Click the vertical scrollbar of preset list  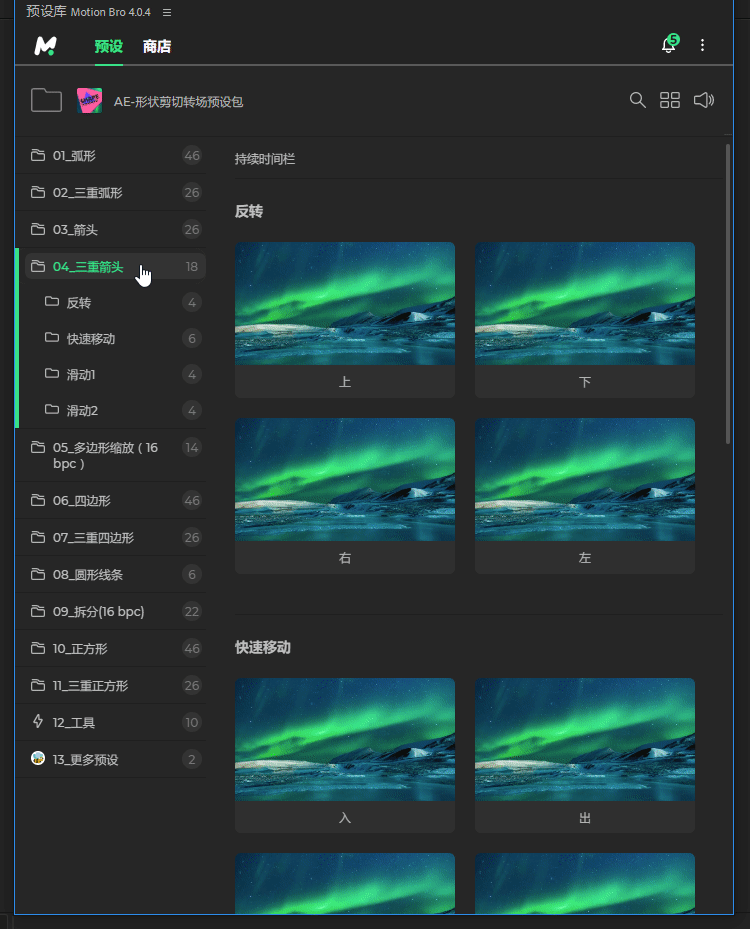pyautogui.click(x=728, y=293)
